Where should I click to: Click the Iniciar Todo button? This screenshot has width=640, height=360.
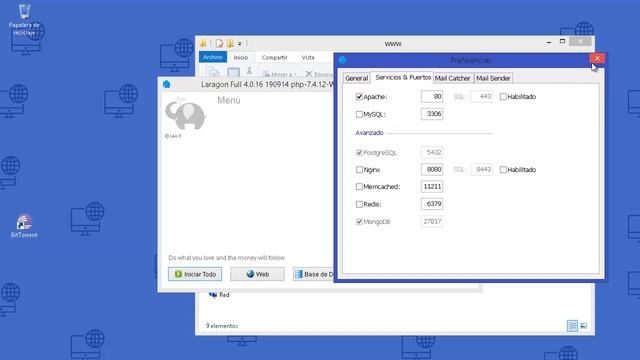click(x=195, y=274)
